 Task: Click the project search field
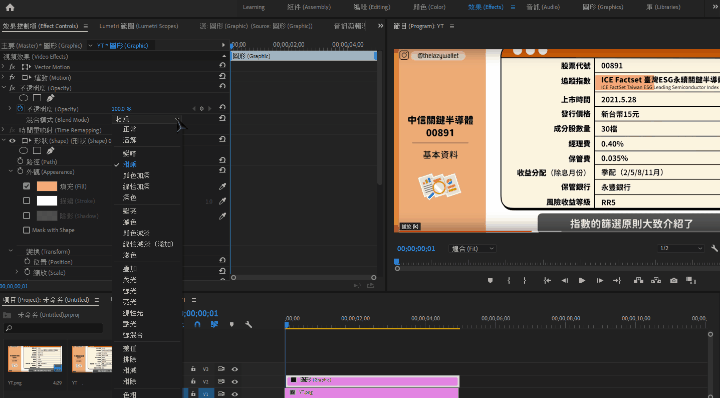[53, 328]
